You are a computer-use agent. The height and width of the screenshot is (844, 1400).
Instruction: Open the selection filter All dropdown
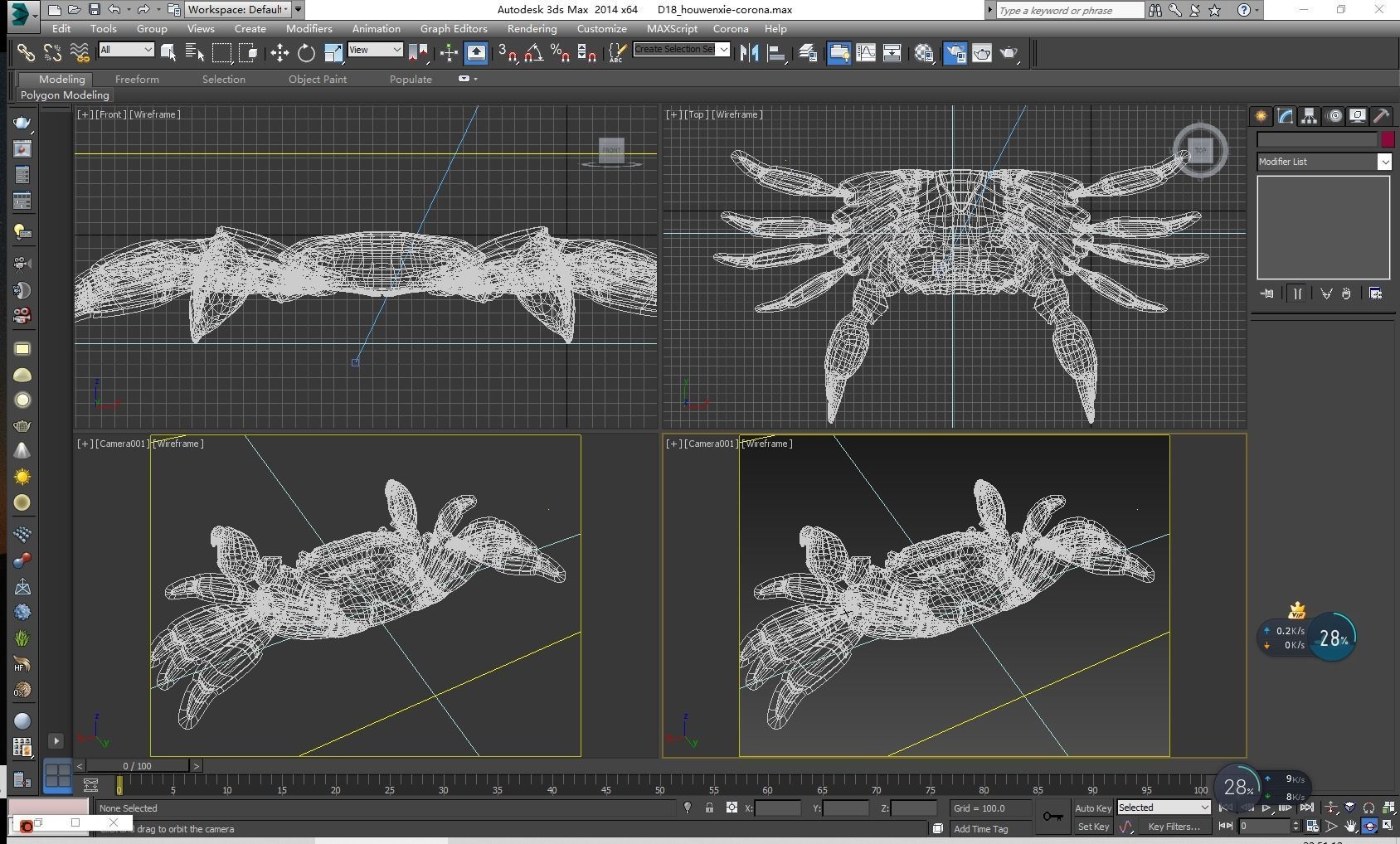(x=126, y=50)
